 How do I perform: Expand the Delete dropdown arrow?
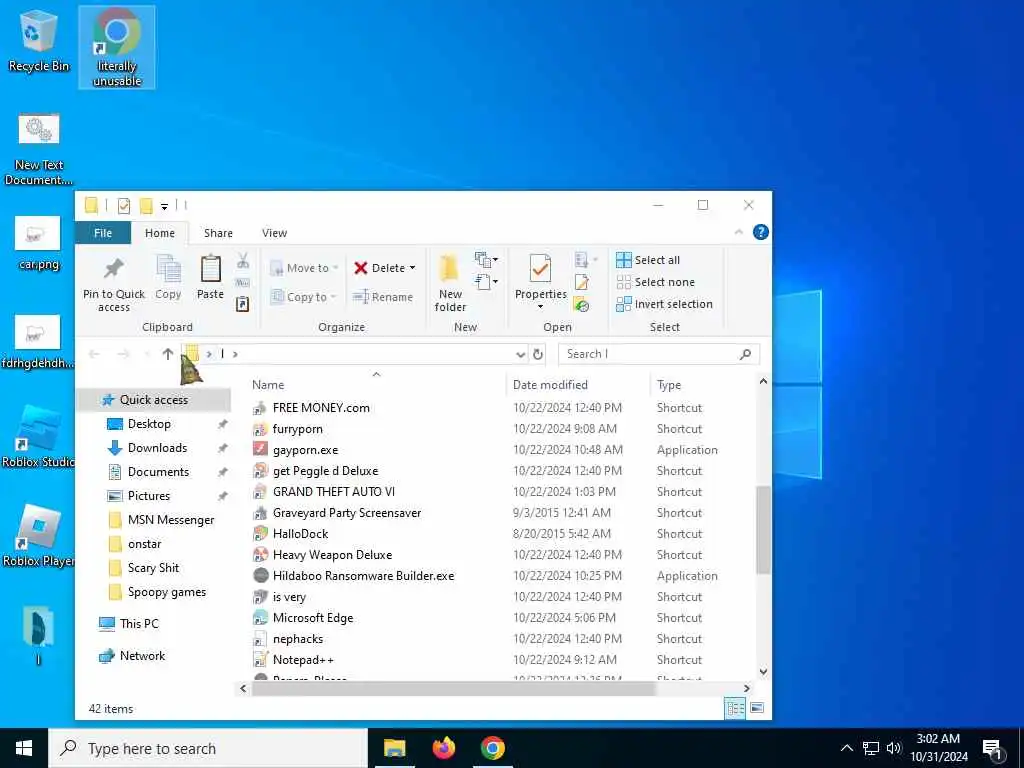[x=412, y=268]
